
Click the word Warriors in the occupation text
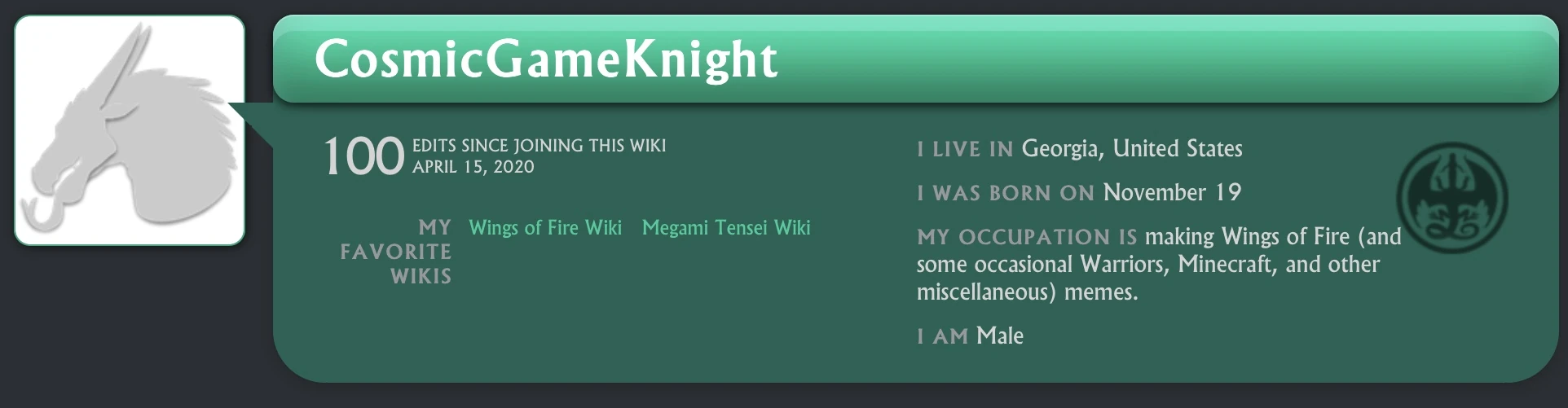tap(1125, 265)
